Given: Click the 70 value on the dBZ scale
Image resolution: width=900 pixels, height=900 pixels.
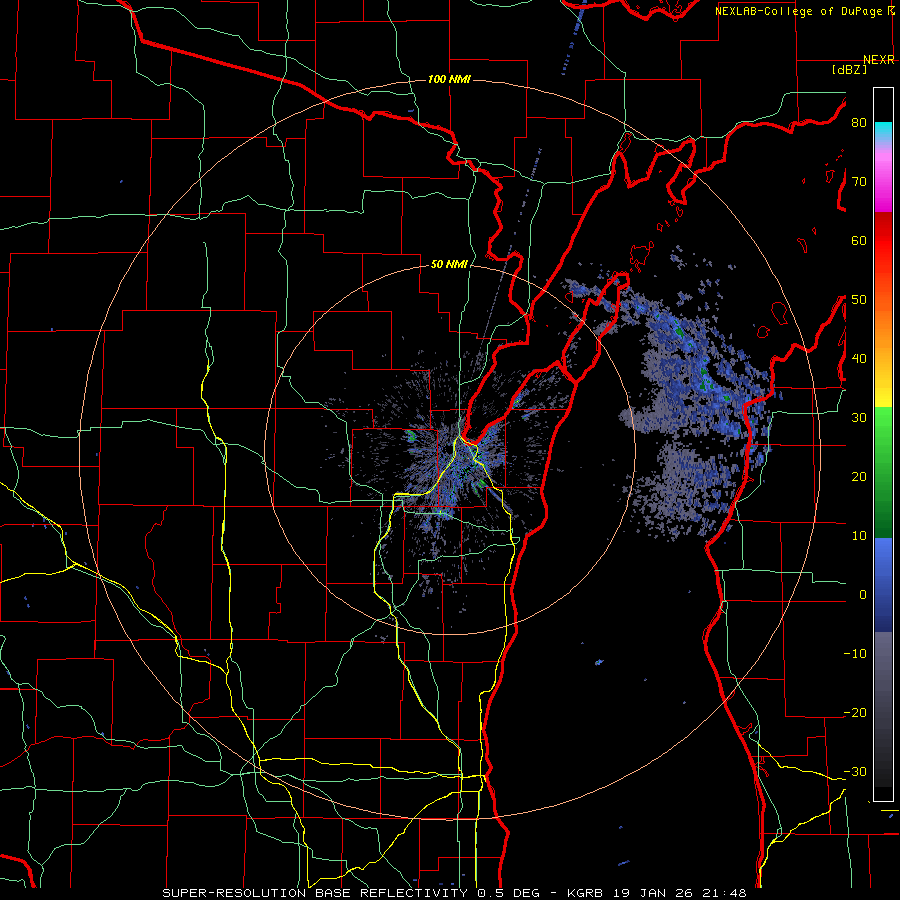Looking at the screenshot, I should 859,182.
